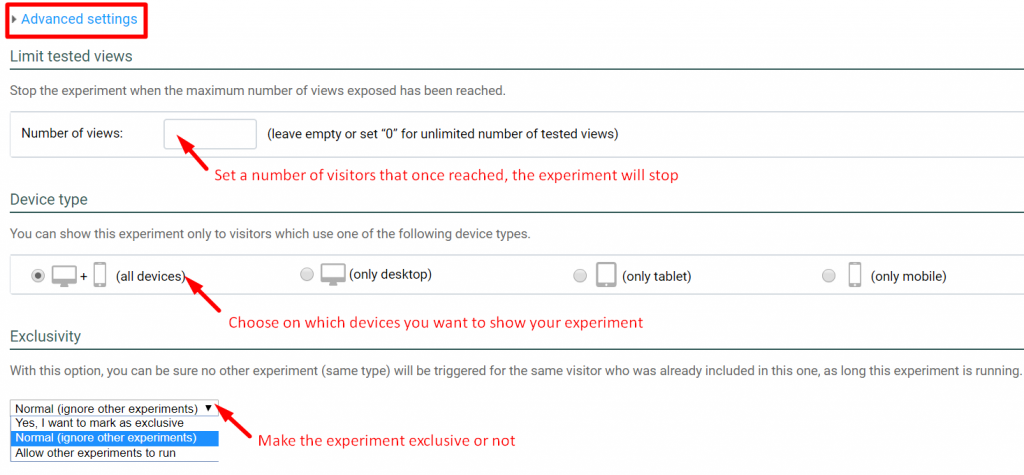The height and width of the screenshot is (475, 1024).
Task: Click the (all devices) label text
Action: click(x=151, y=276)
